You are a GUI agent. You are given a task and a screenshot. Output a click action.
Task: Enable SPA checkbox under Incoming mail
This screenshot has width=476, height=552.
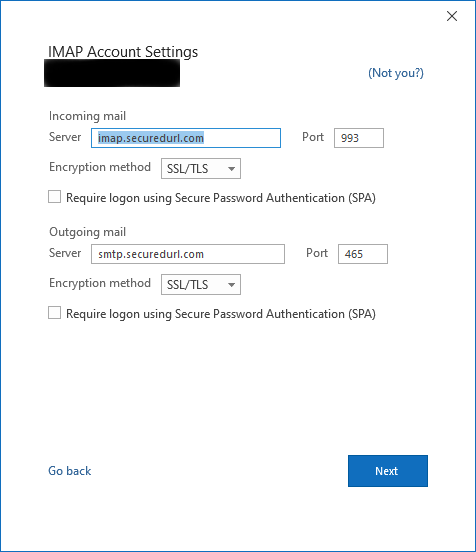[55, 197]
